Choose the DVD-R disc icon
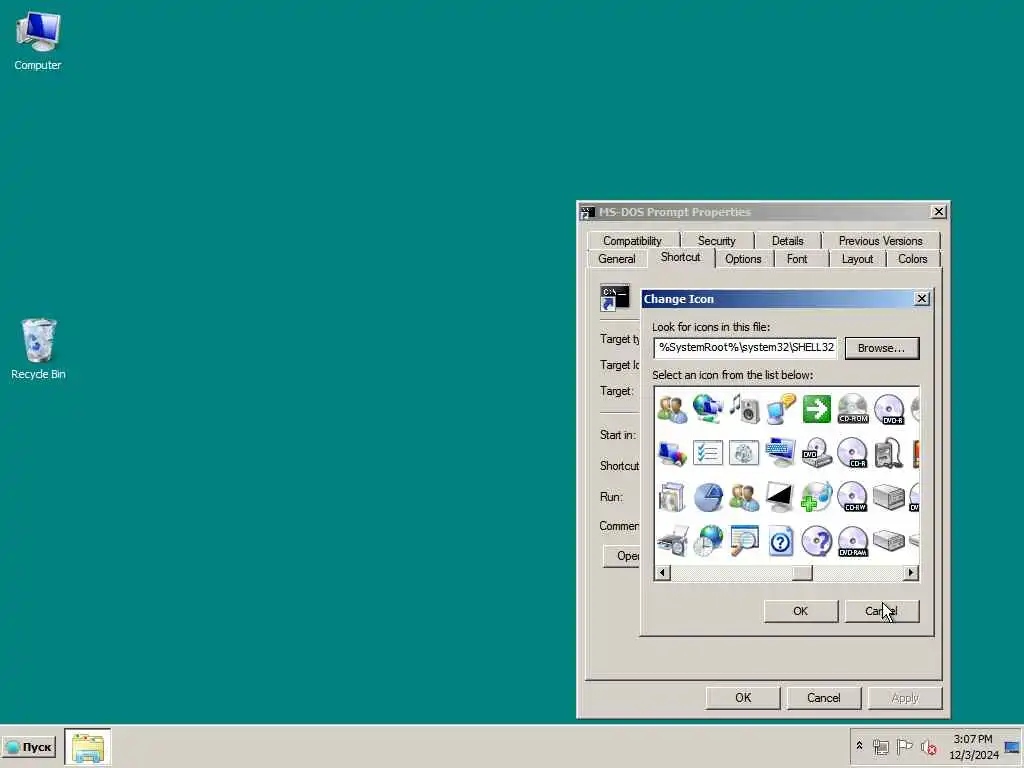 pyautogui.click(x=889, y=409)
